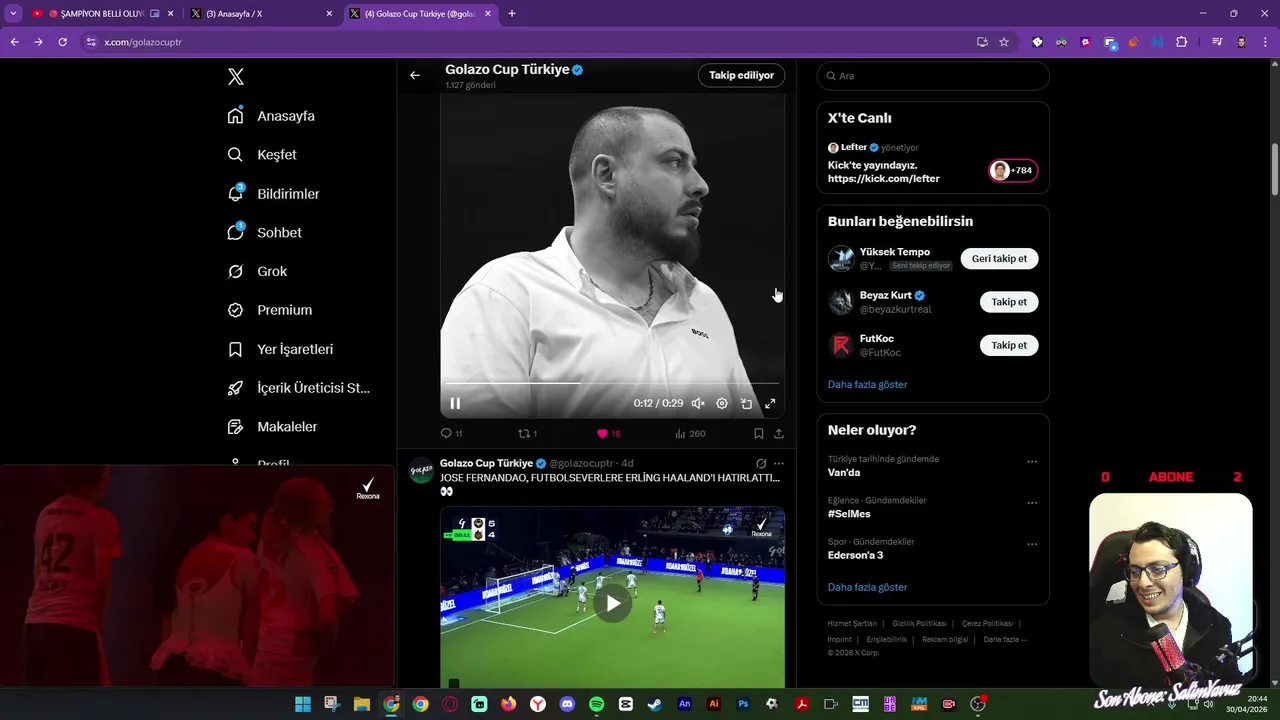Open the X logo home icon
Image resolution: width=1280 pixels, height=720 pixels.
click(236, 77)
